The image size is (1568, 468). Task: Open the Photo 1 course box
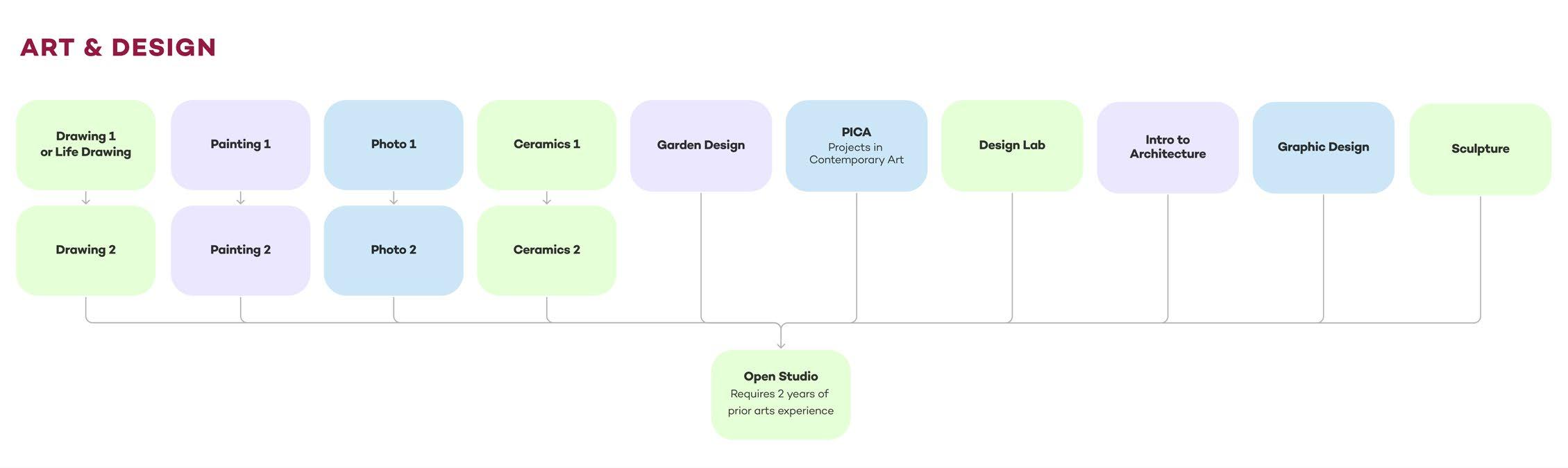tap(394, 144)
